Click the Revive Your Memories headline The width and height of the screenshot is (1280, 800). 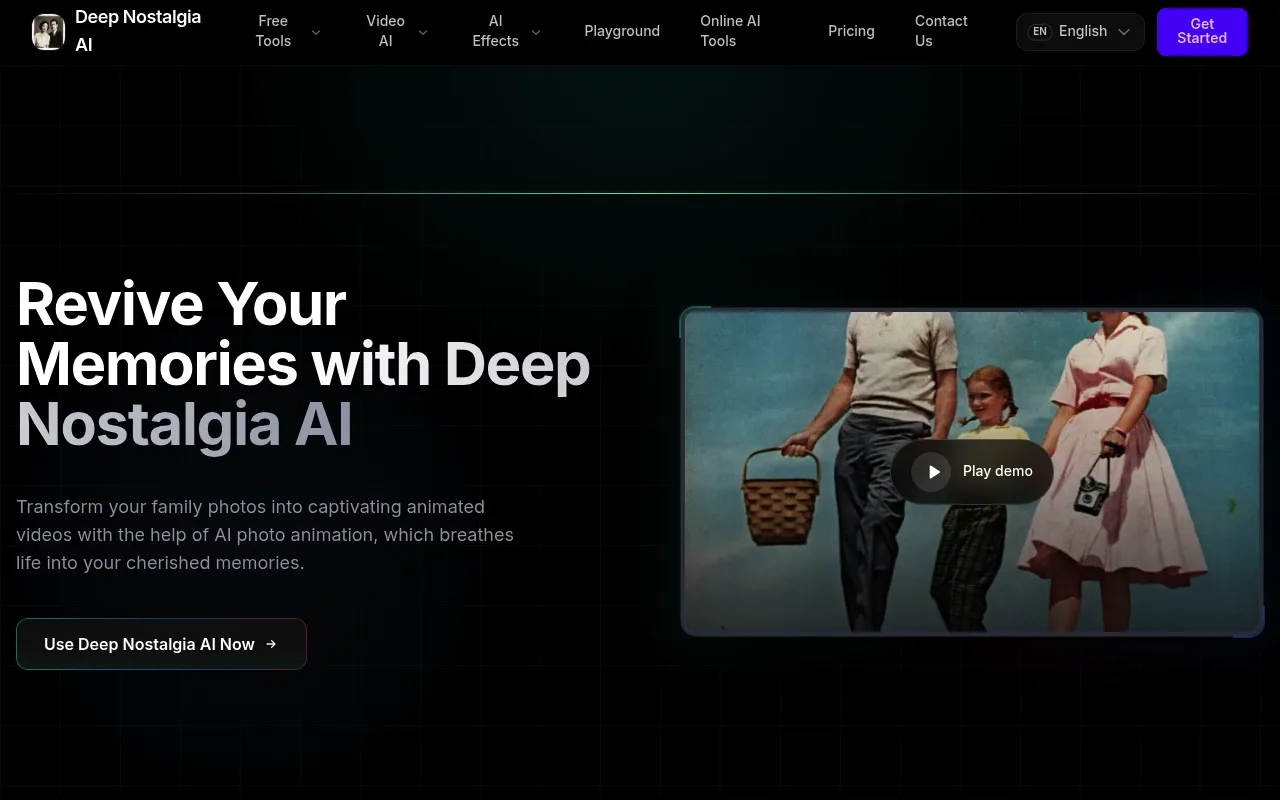[x=303, y=364]
